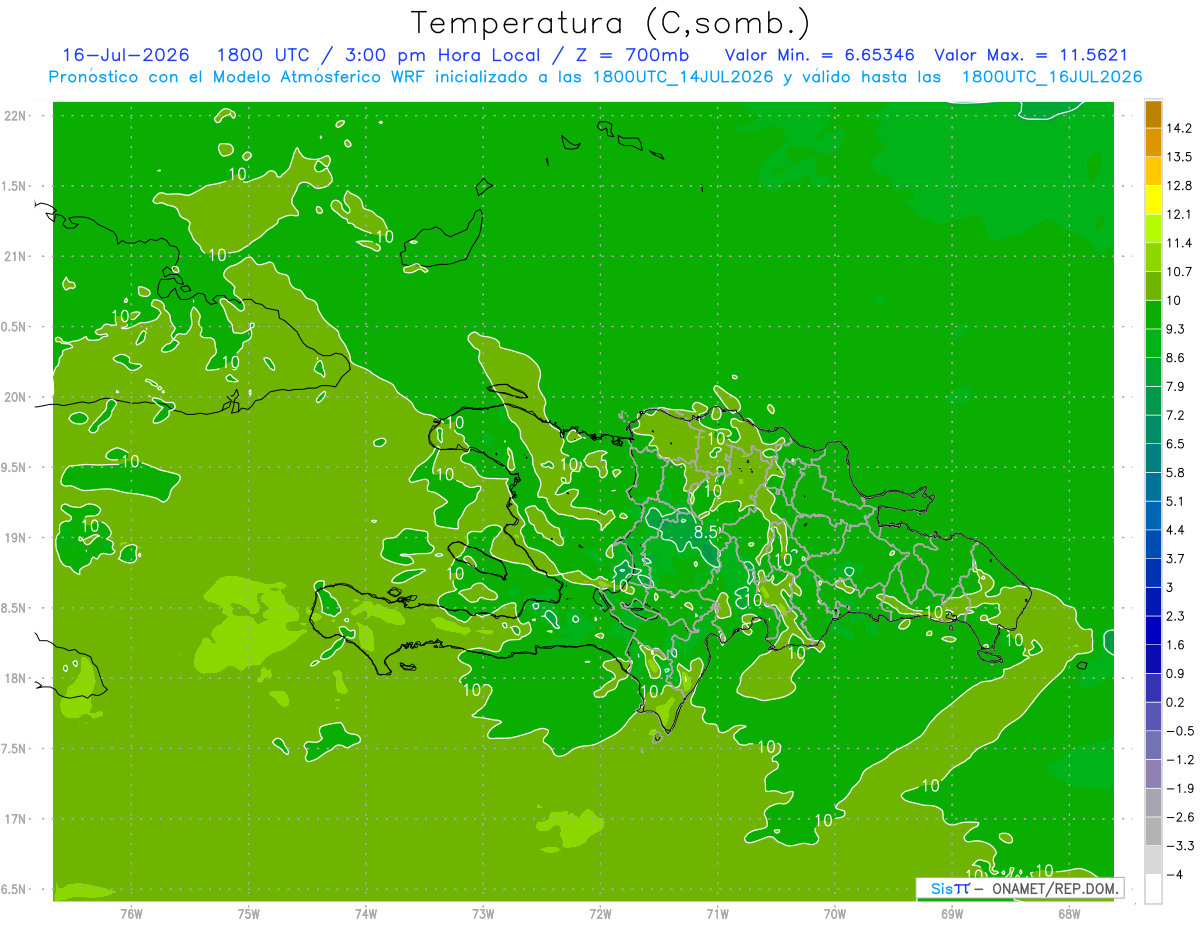Viewport: 1200px width, 927px height.
Task: Click "1800UTC_16JUL2026" valid-until time text
Action: [x=1051, y=77]
